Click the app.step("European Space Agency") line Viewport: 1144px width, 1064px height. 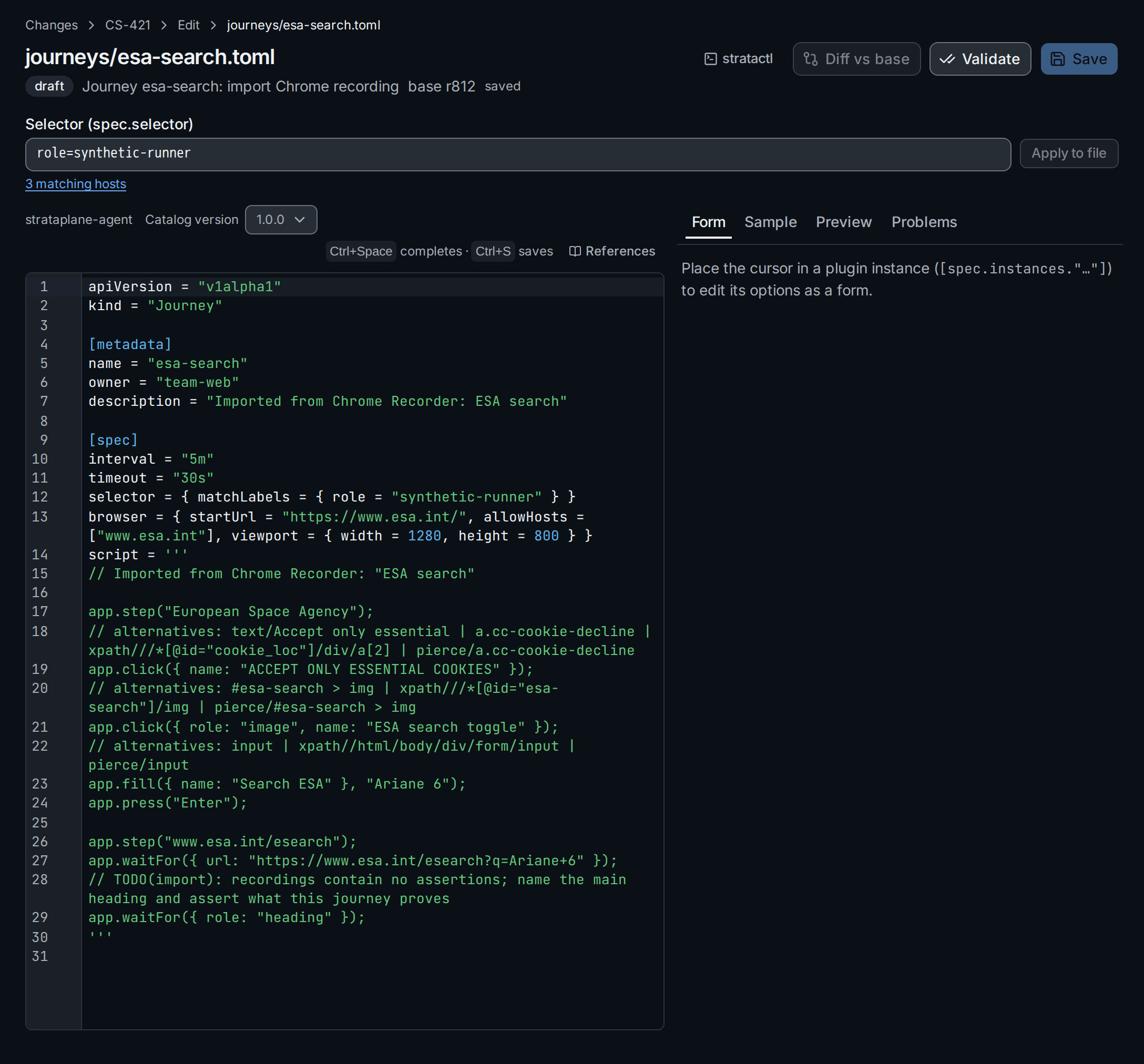(231, 611)
